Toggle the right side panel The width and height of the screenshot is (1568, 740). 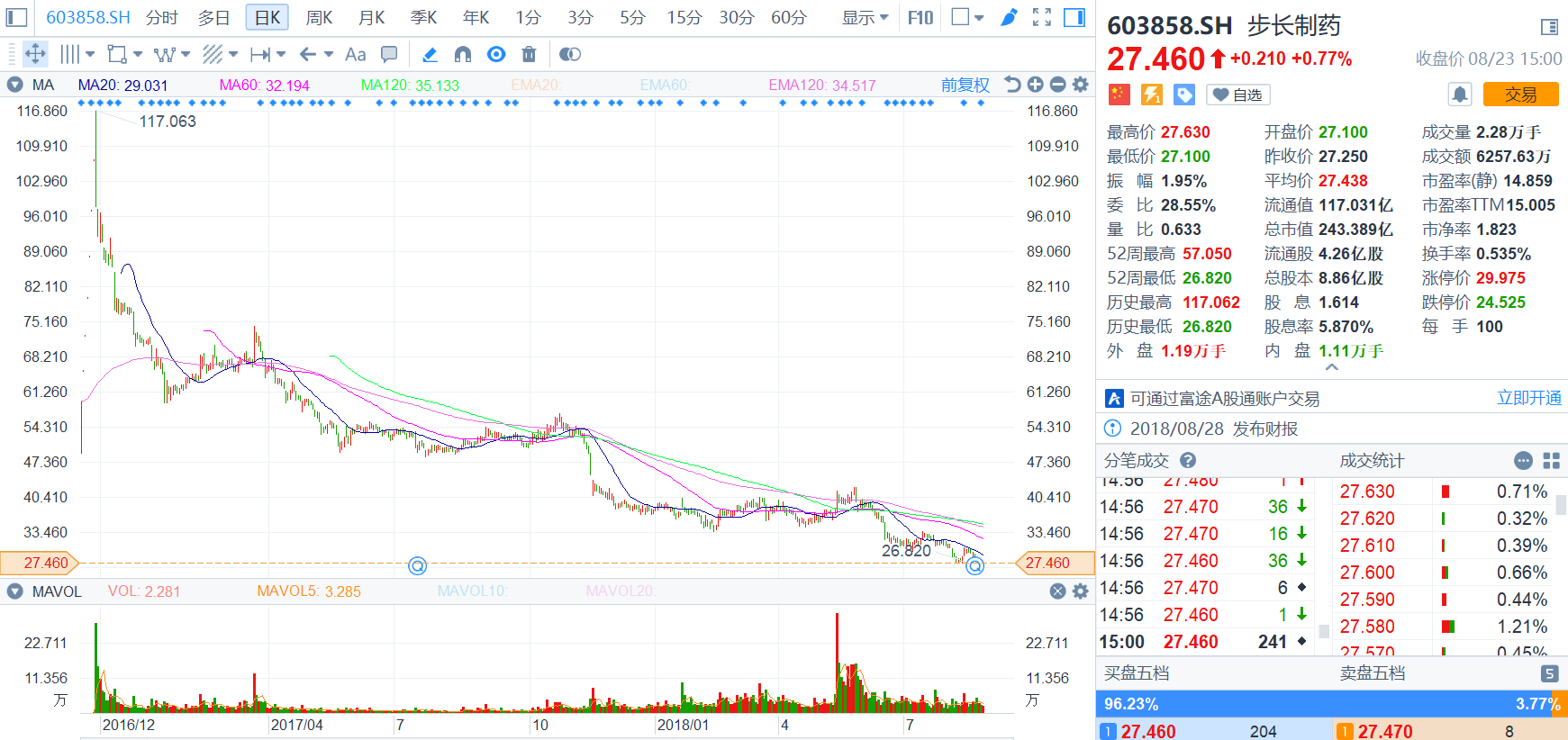point(1074,17)
